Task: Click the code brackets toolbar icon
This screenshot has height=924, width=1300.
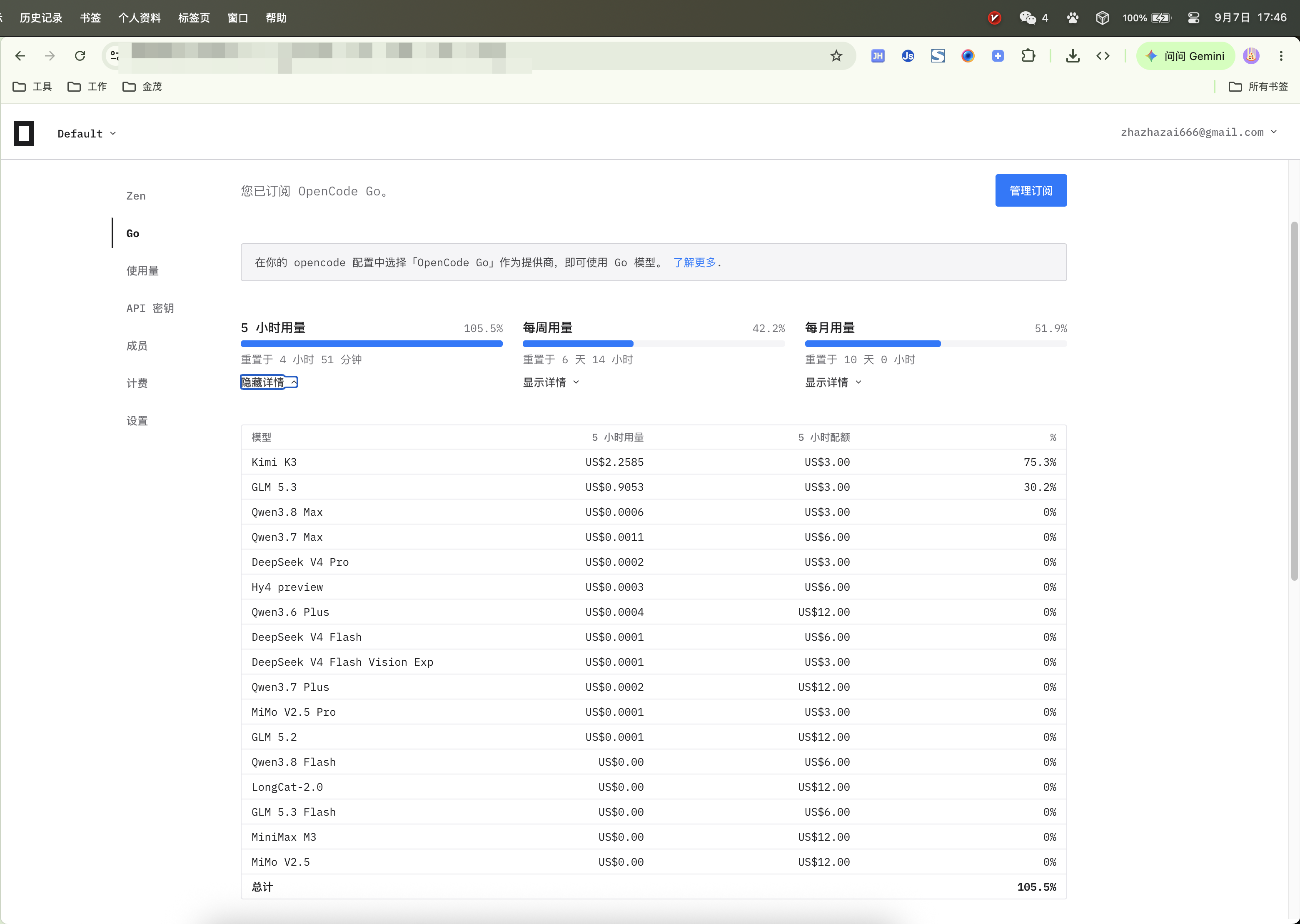Action: (x=1103, y=56)
